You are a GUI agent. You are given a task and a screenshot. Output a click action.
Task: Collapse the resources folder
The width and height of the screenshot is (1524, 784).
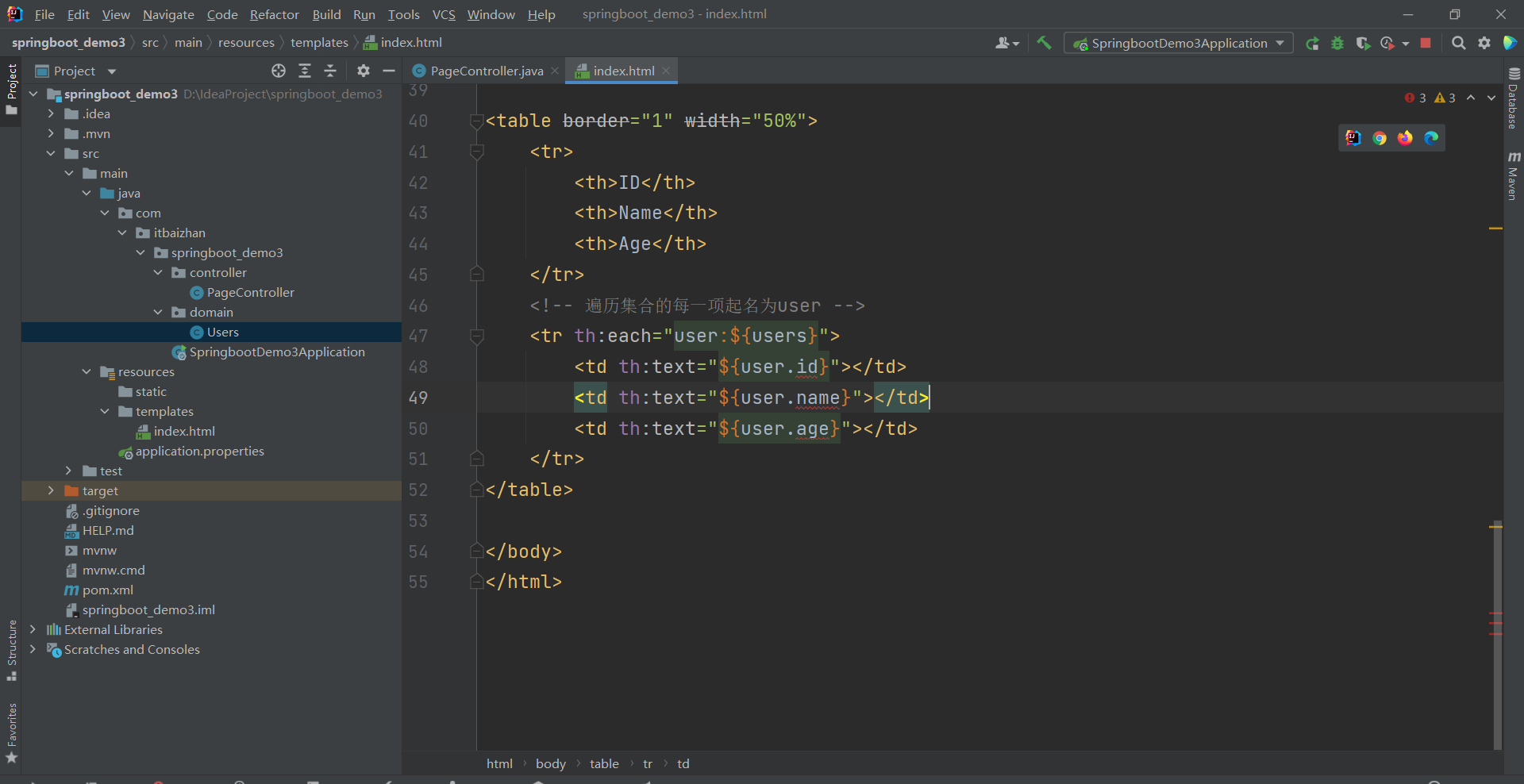pos(87,371)
